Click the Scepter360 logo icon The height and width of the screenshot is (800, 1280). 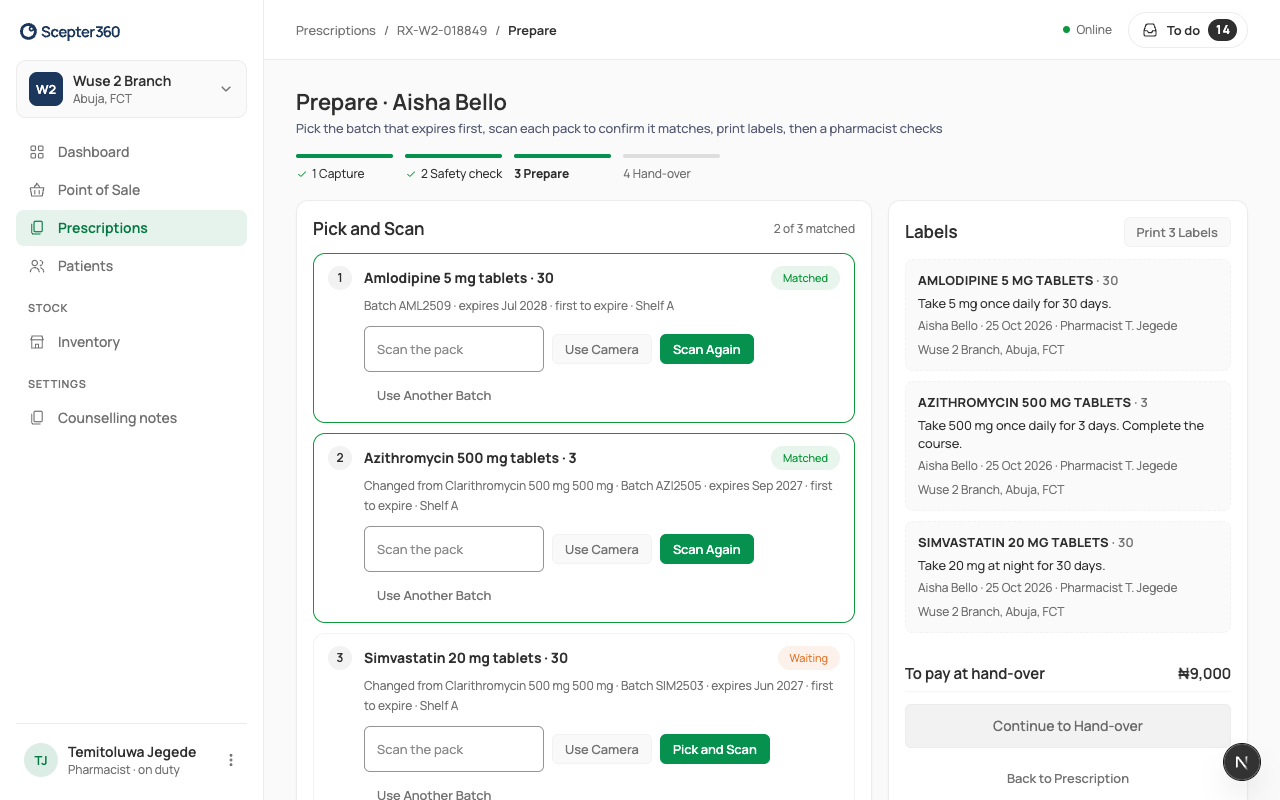28,32
